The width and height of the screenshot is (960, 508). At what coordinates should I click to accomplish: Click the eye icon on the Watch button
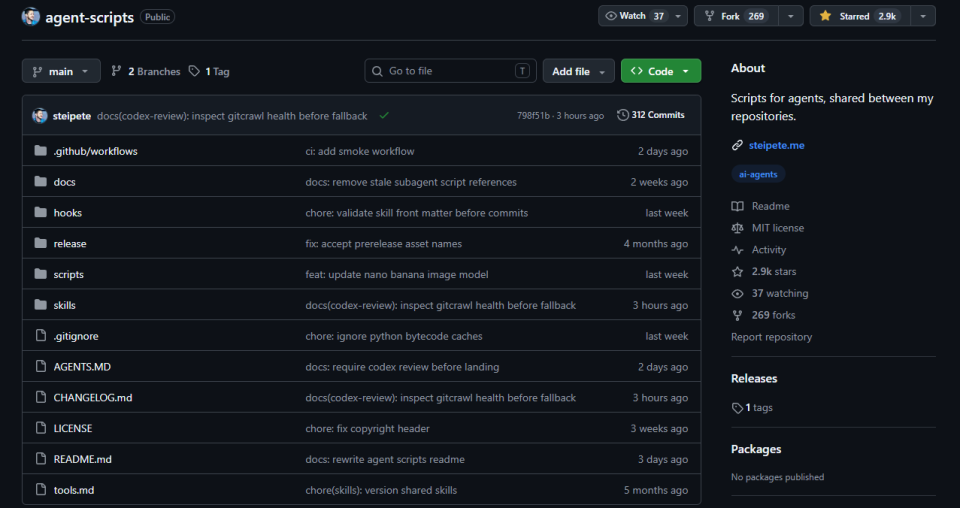[610, 16]
